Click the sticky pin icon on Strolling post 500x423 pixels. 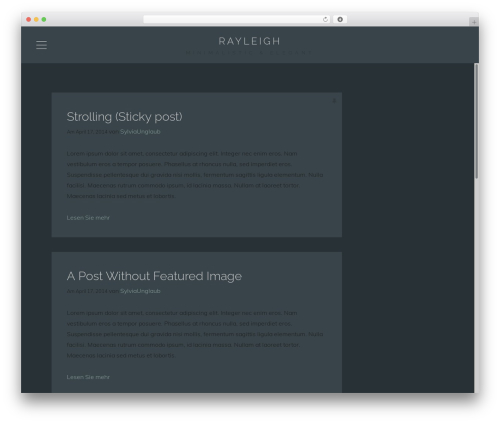(334, 101)
